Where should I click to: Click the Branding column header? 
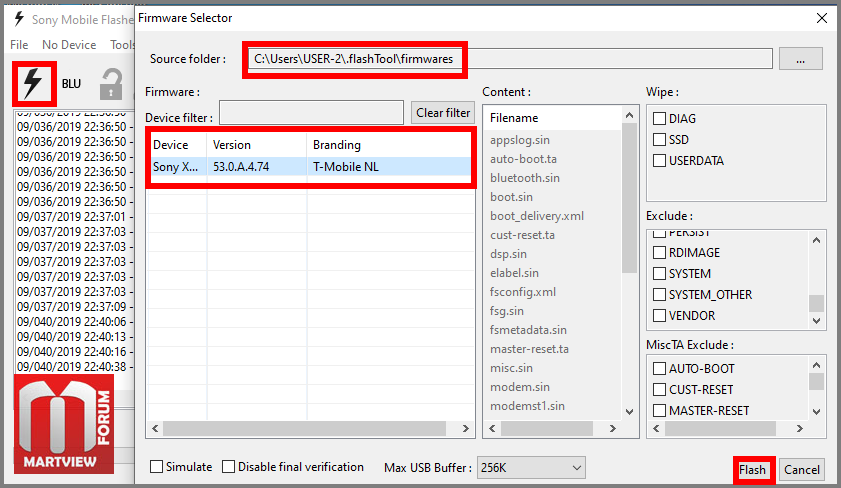[389, 145]
